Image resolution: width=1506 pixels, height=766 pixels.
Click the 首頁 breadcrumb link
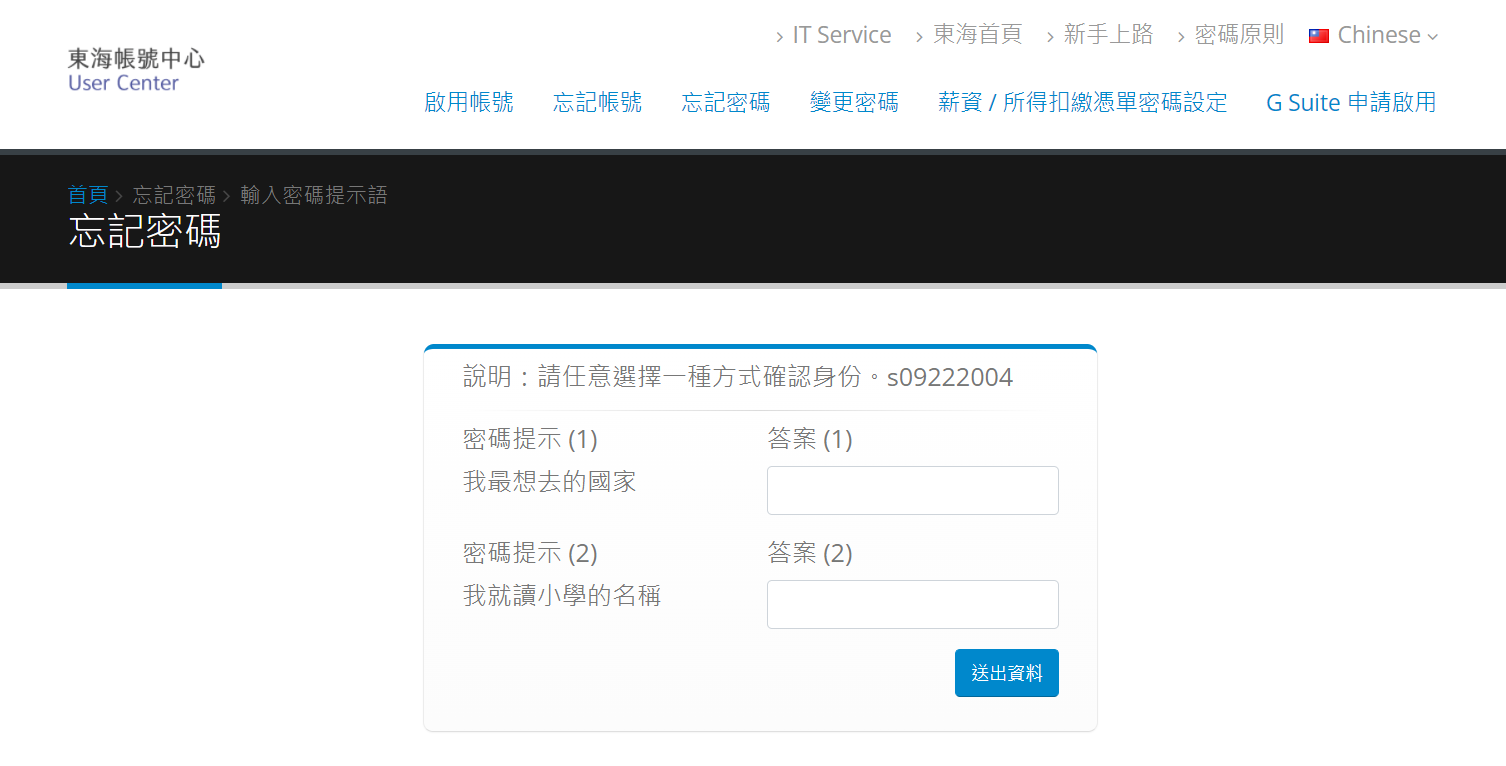(87, 195)
